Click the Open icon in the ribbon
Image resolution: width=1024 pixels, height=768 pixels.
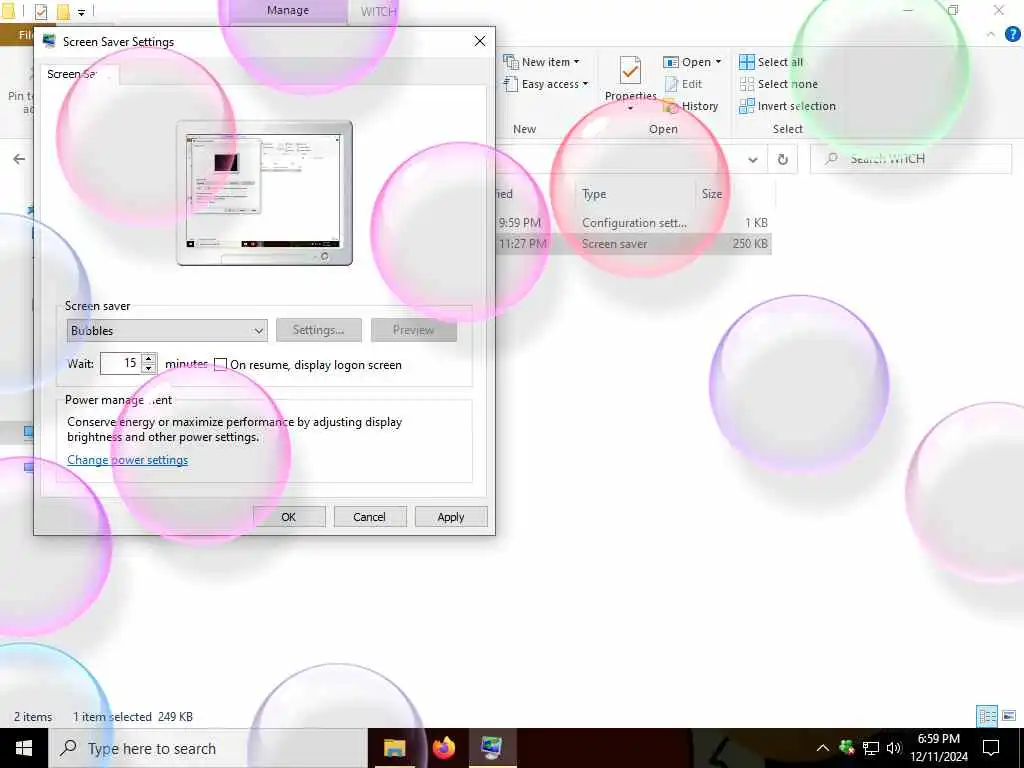(671, 62)
